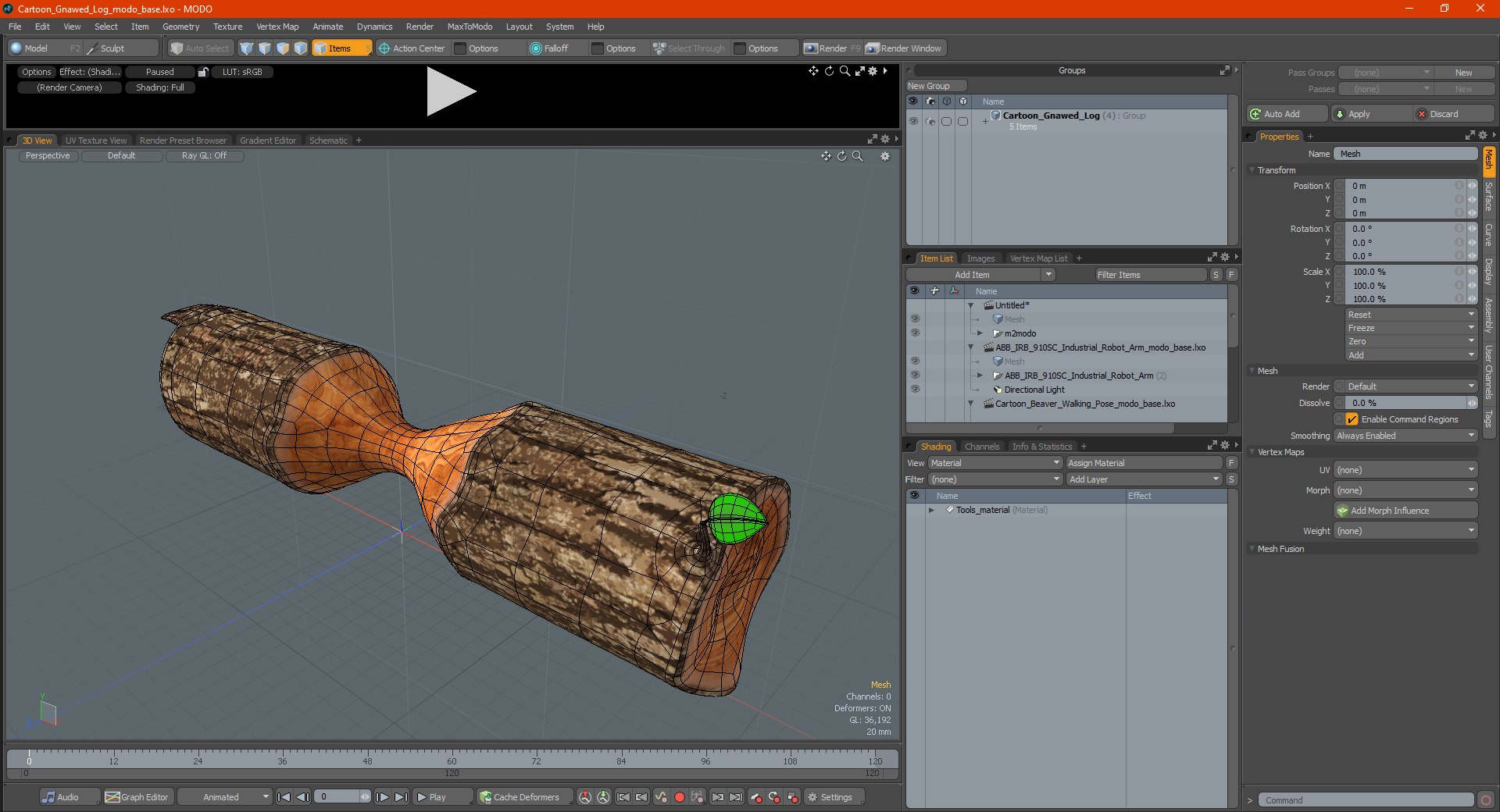Click the Command input field
This screenshot has width=1500, height=812.
coord(1366,800)
